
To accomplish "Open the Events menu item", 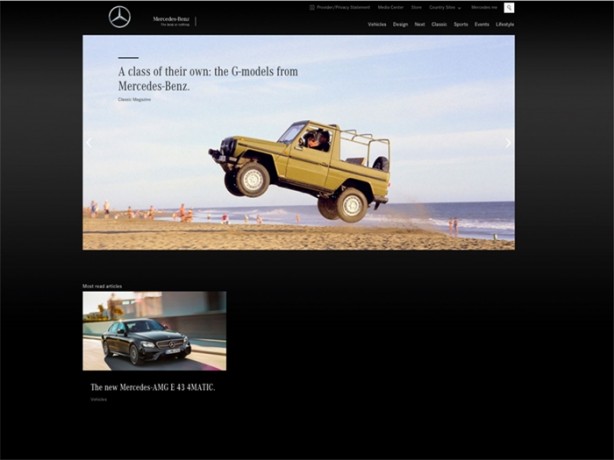I will pyautogui.click(x=482, y=24).
